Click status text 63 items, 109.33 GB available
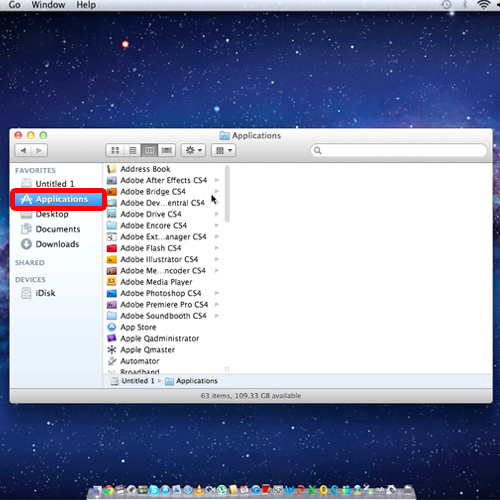500x500 pixels. 251,396
